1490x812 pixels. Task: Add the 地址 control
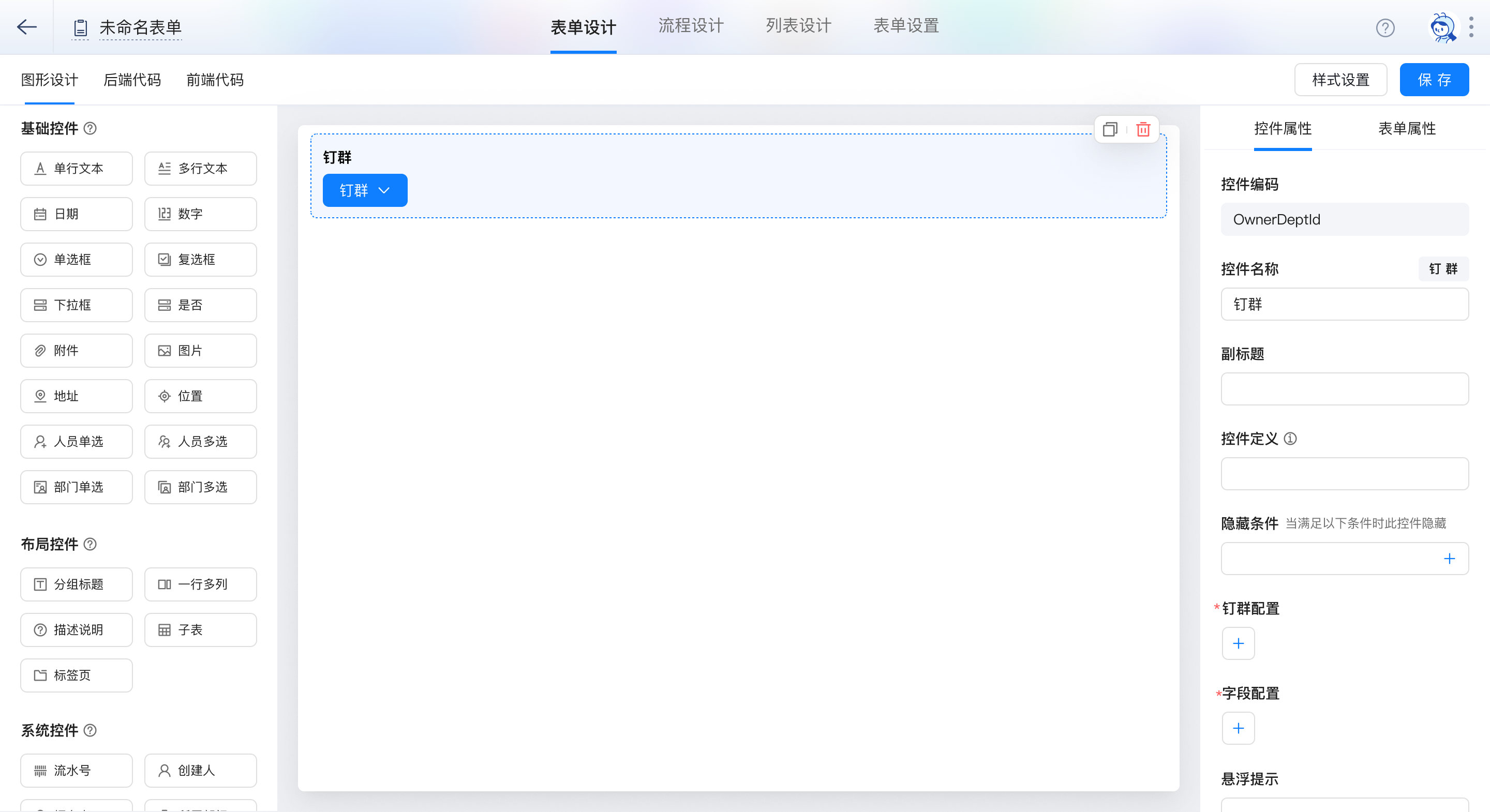(x=77, y=396)
